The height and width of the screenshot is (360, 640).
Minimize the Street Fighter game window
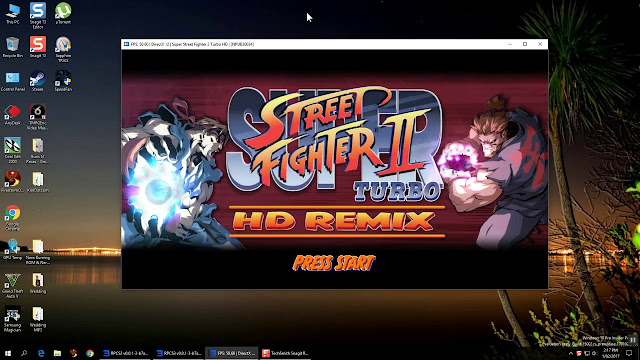tap(510, 44)
